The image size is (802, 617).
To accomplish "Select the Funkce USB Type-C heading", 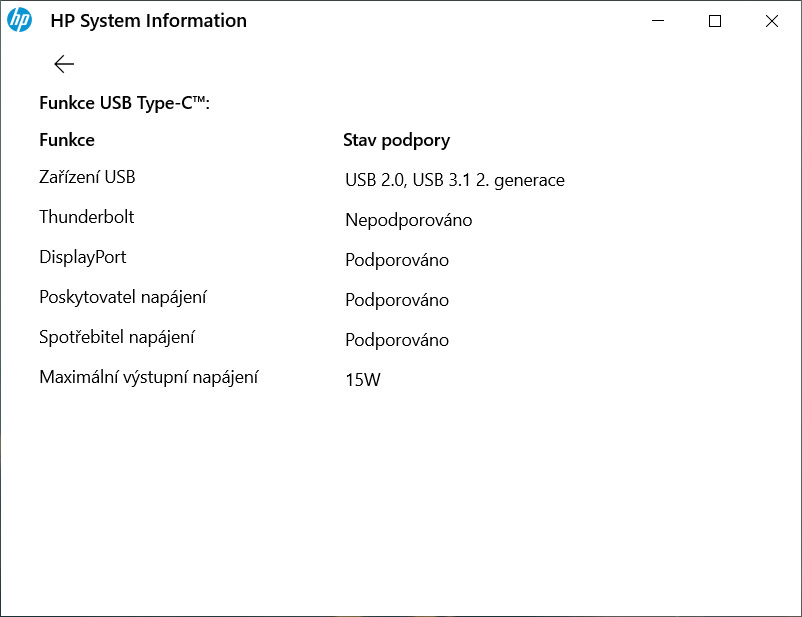I will click(124, 103).
